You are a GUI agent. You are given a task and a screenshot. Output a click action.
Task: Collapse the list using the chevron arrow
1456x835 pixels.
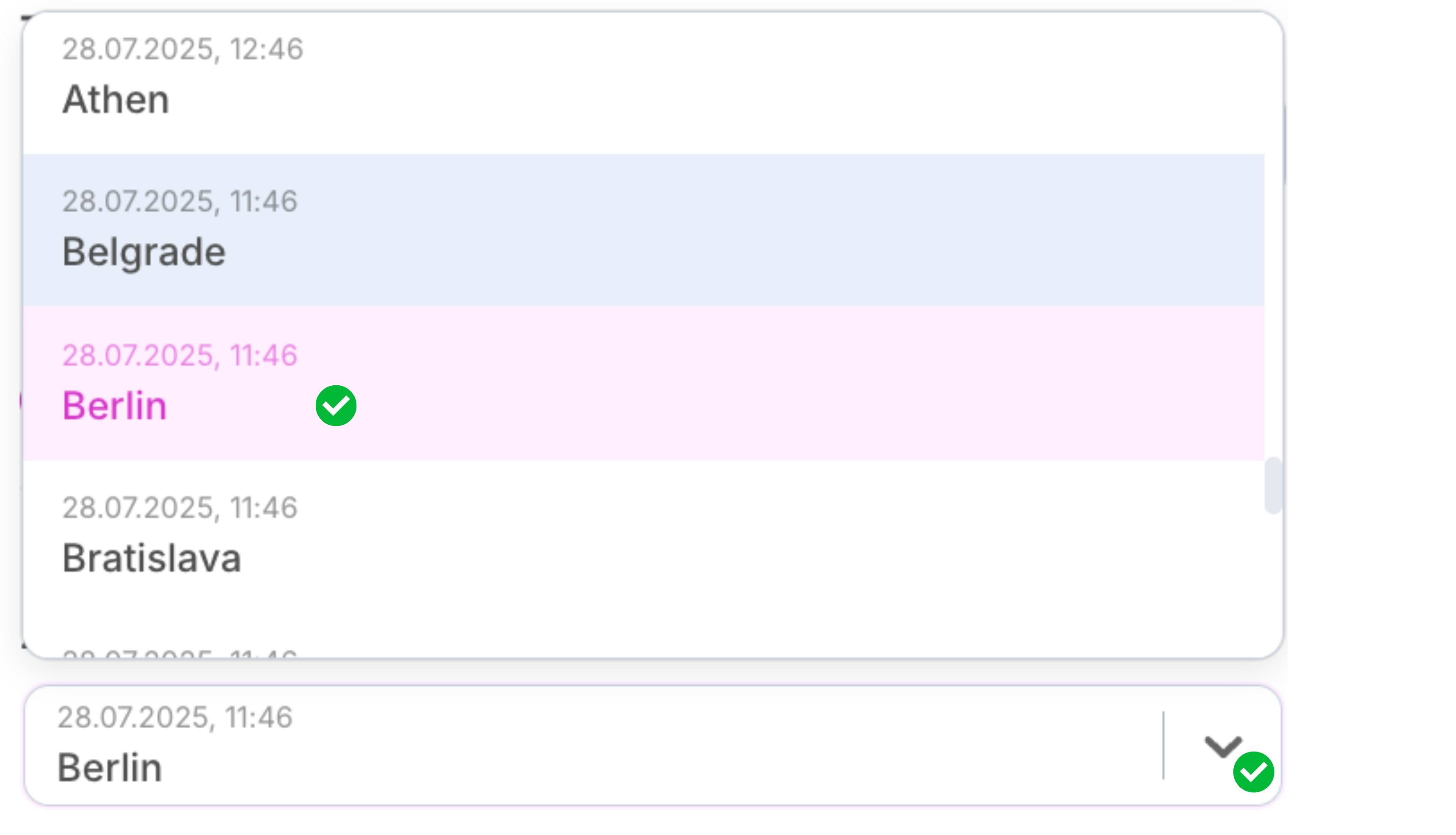point(1222,747)
